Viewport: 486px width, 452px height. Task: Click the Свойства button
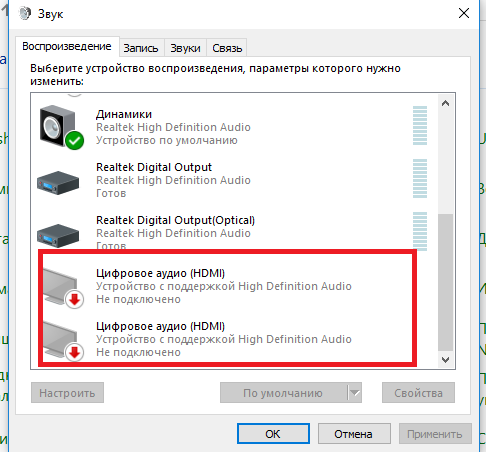pyautogui.click(x=418, y=393)
